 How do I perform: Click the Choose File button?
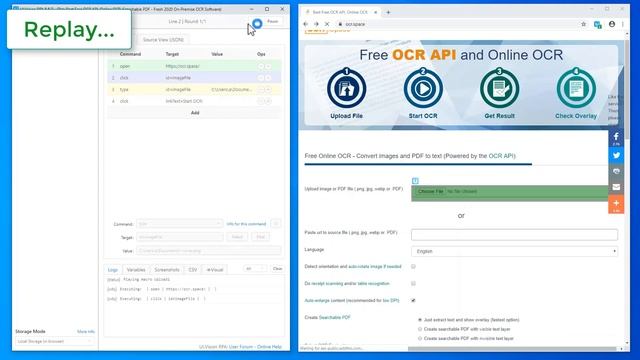[430, 191]
